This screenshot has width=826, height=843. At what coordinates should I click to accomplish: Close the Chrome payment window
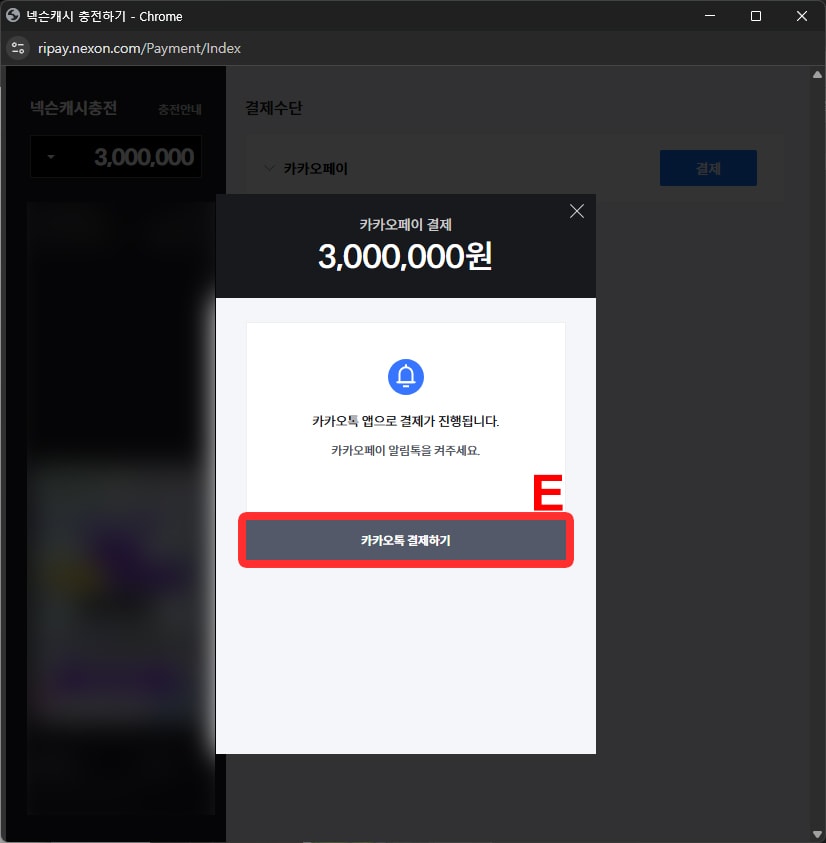tap(802, 16)
